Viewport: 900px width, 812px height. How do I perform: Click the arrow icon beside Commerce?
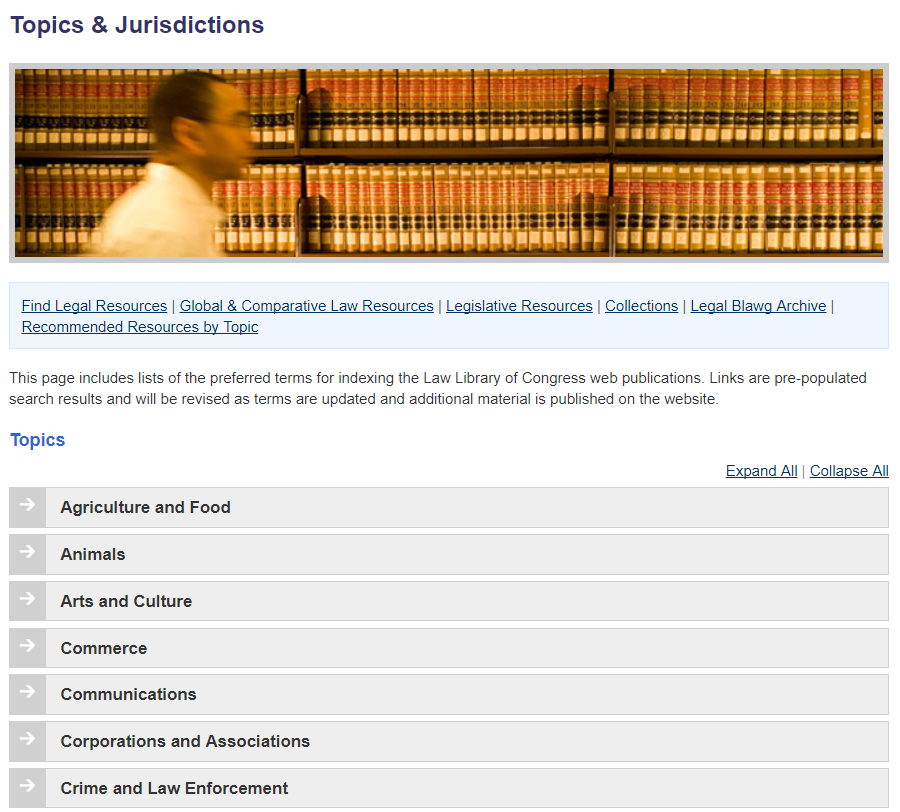pyautogui.click(x=27, y=646)
